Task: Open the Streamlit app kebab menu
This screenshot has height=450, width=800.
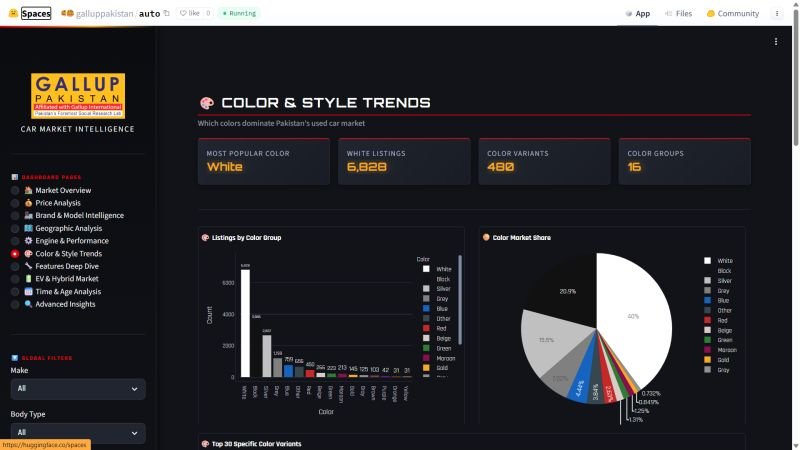Action: pyautogui.click(x=776, y=41)
